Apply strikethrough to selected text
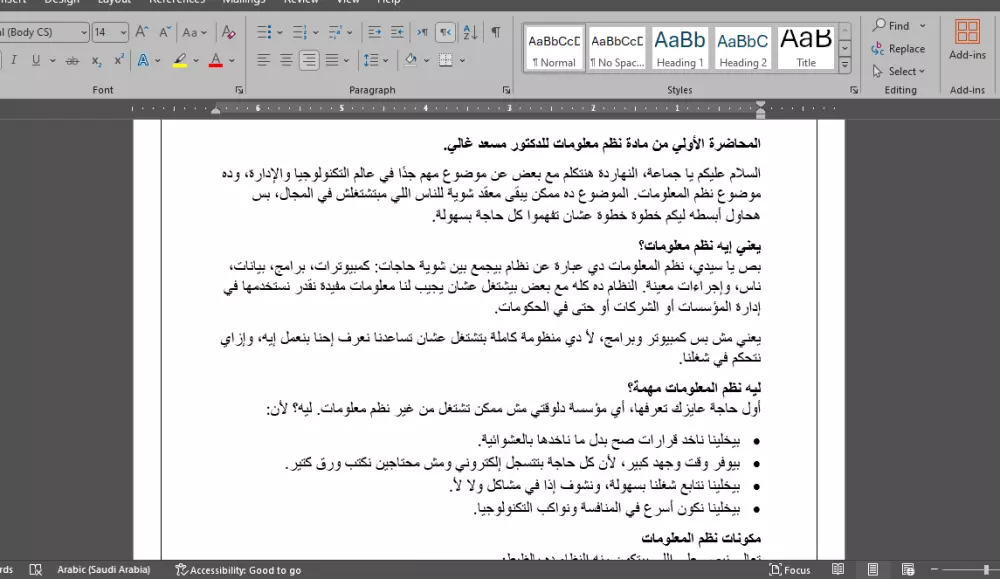Screen dimensions: 1000x579 [x=72, y=58]
